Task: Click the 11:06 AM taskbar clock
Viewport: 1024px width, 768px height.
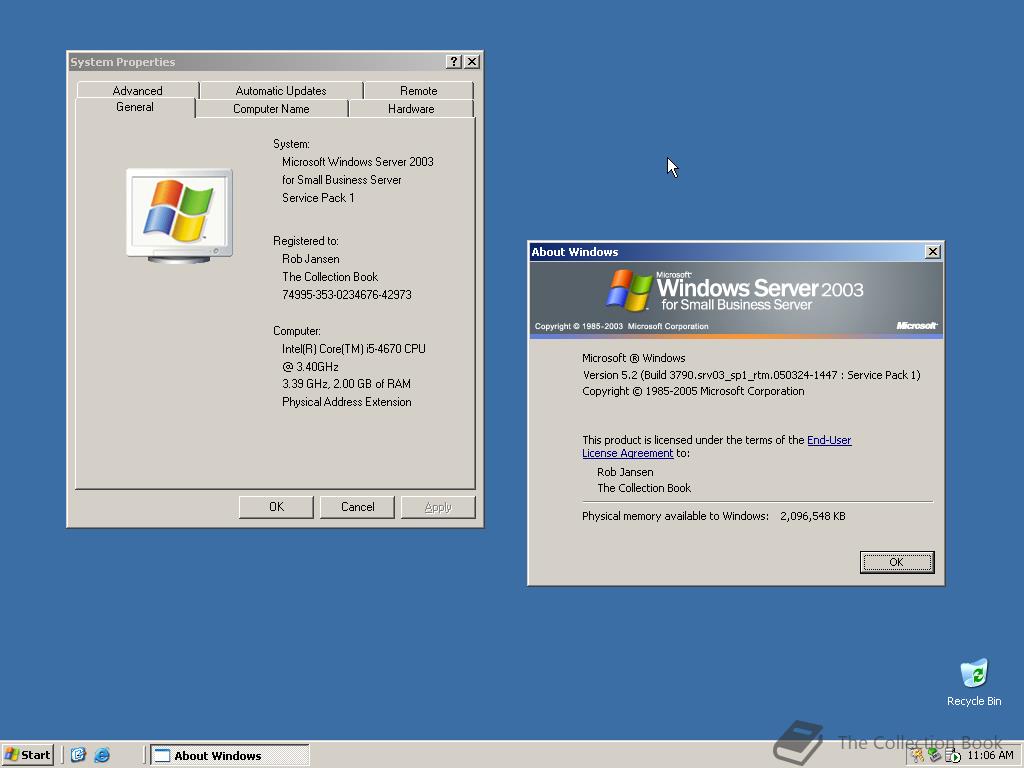Action: [x=990, y=756]
